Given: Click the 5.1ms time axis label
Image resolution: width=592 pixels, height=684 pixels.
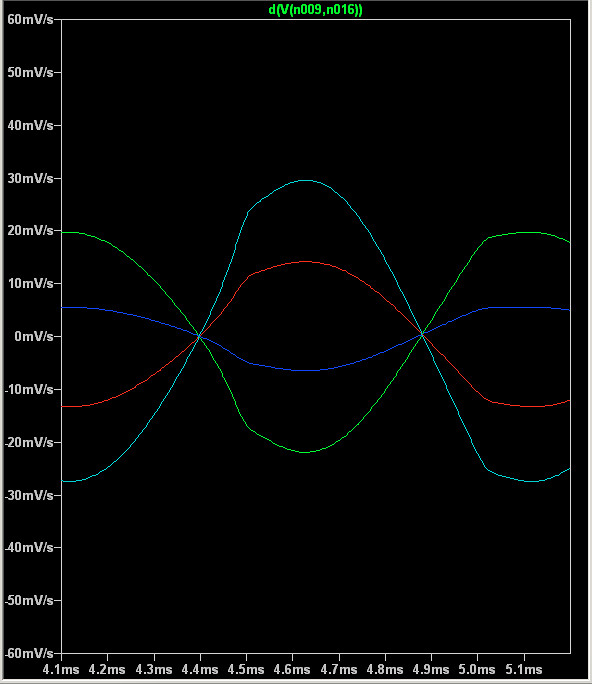Looking at the screenshot, I should coord(524,670).
